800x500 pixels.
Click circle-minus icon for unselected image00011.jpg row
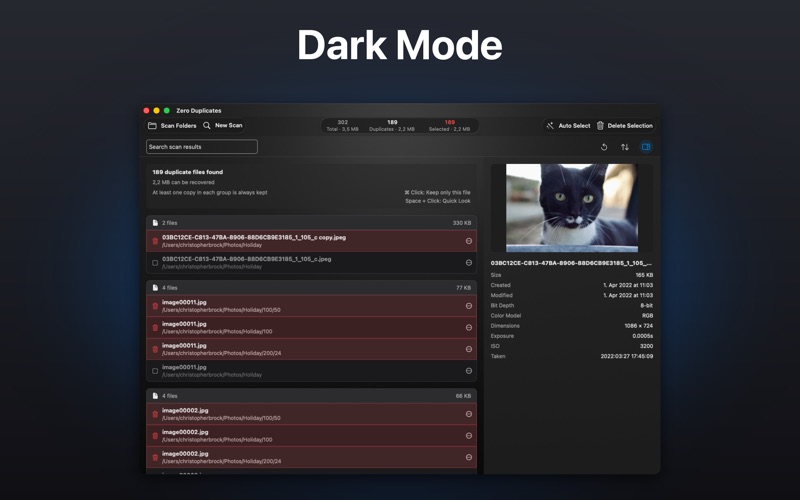[x=469, y=371]
